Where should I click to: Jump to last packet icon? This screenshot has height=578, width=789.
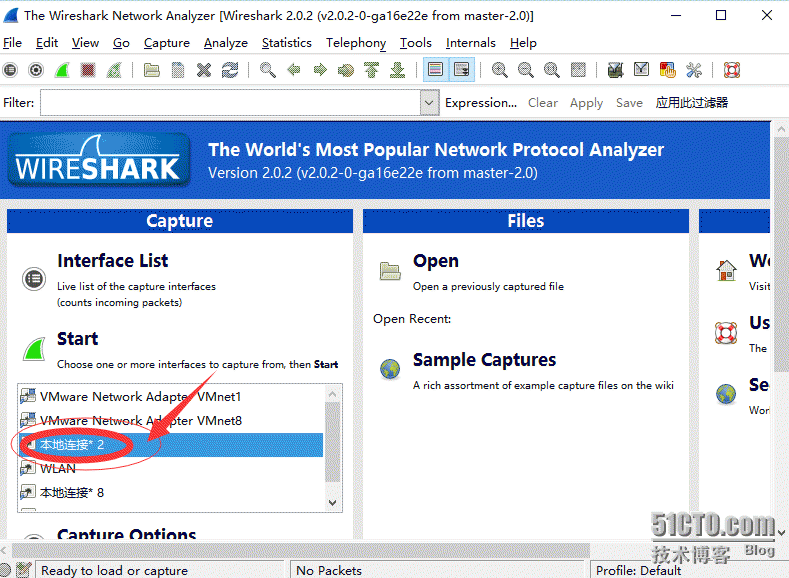pyautogui.click(x=398, y=70)
